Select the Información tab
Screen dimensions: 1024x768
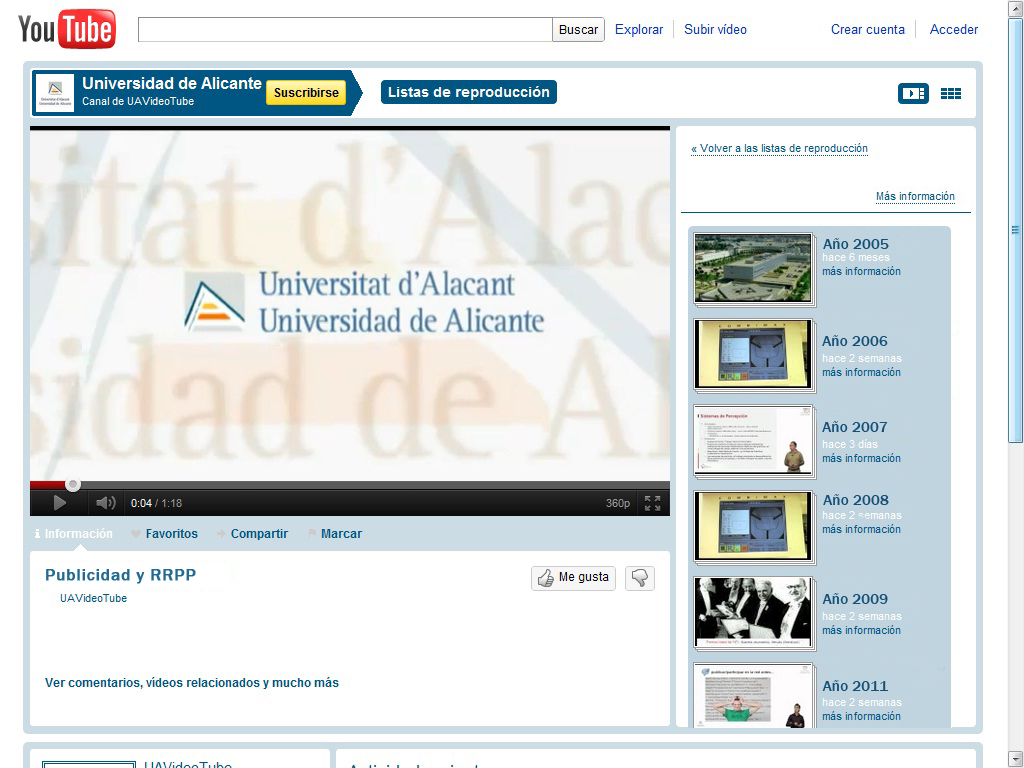coord(73,534)
